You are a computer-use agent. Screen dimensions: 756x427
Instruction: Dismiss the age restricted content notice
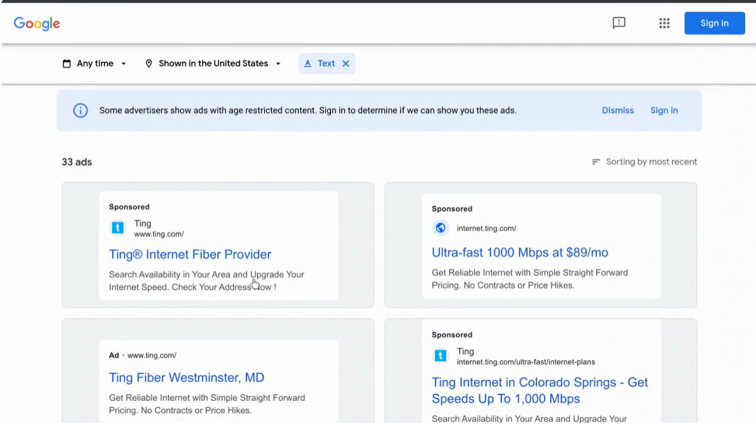[618, 110]
